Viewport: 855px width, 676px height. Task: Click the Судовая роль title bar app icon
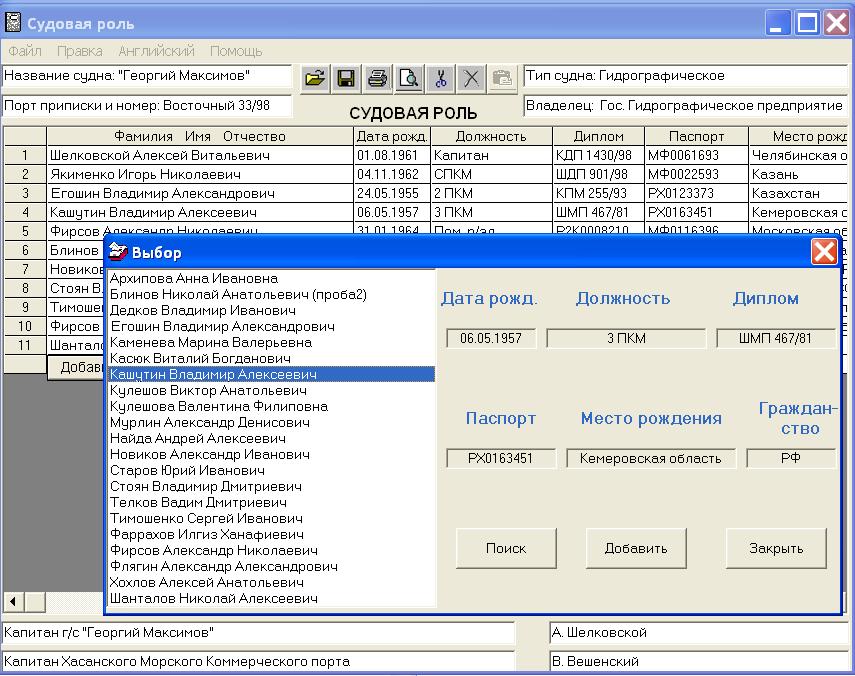point(13,22)
